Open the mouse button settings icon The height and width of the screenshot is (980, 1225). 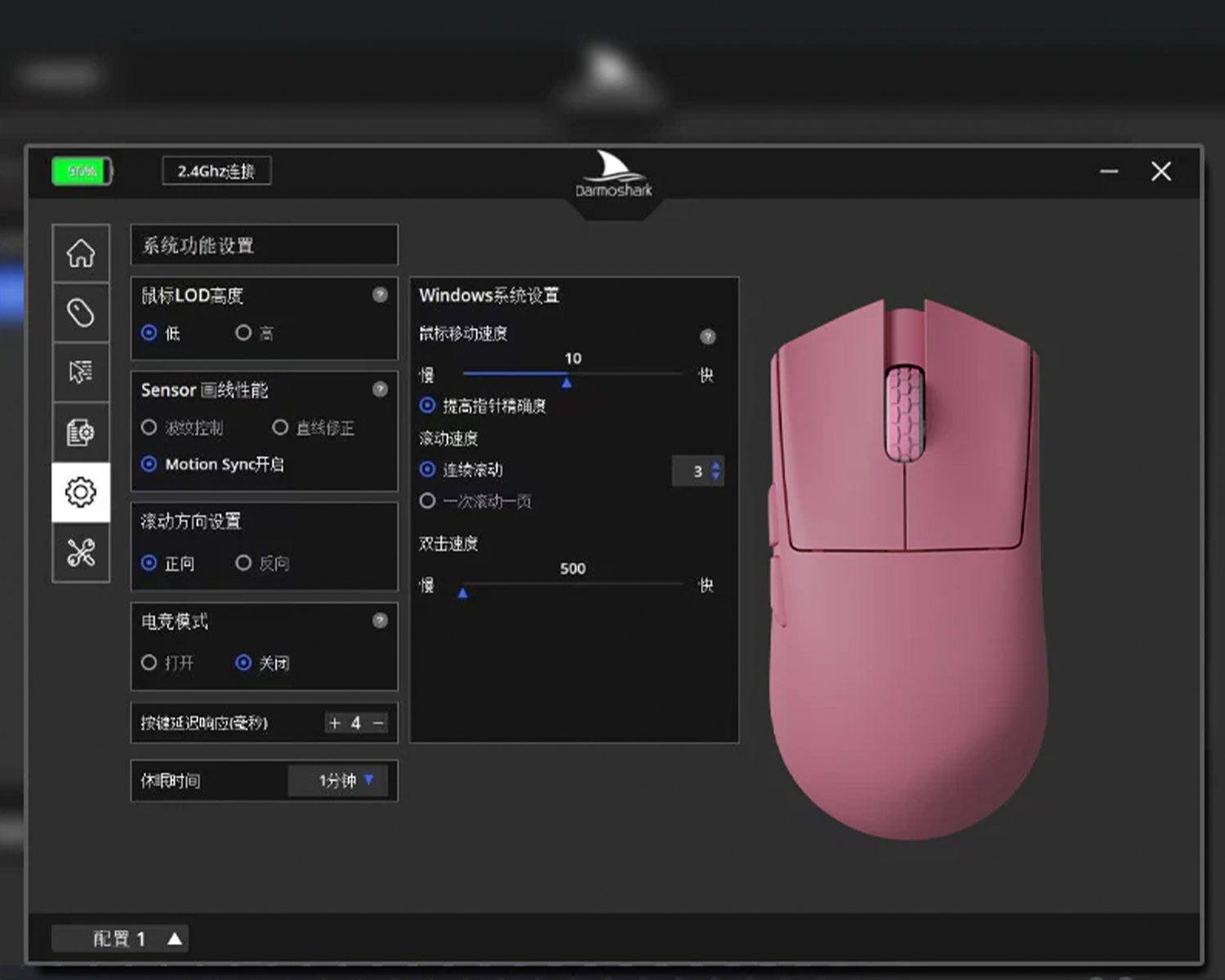[x=81, y=313]
